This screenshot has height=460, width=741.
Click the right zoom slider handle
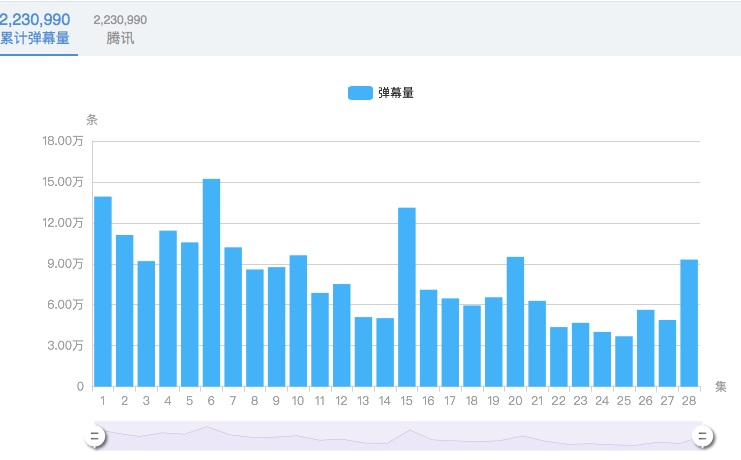coord(703,437)
